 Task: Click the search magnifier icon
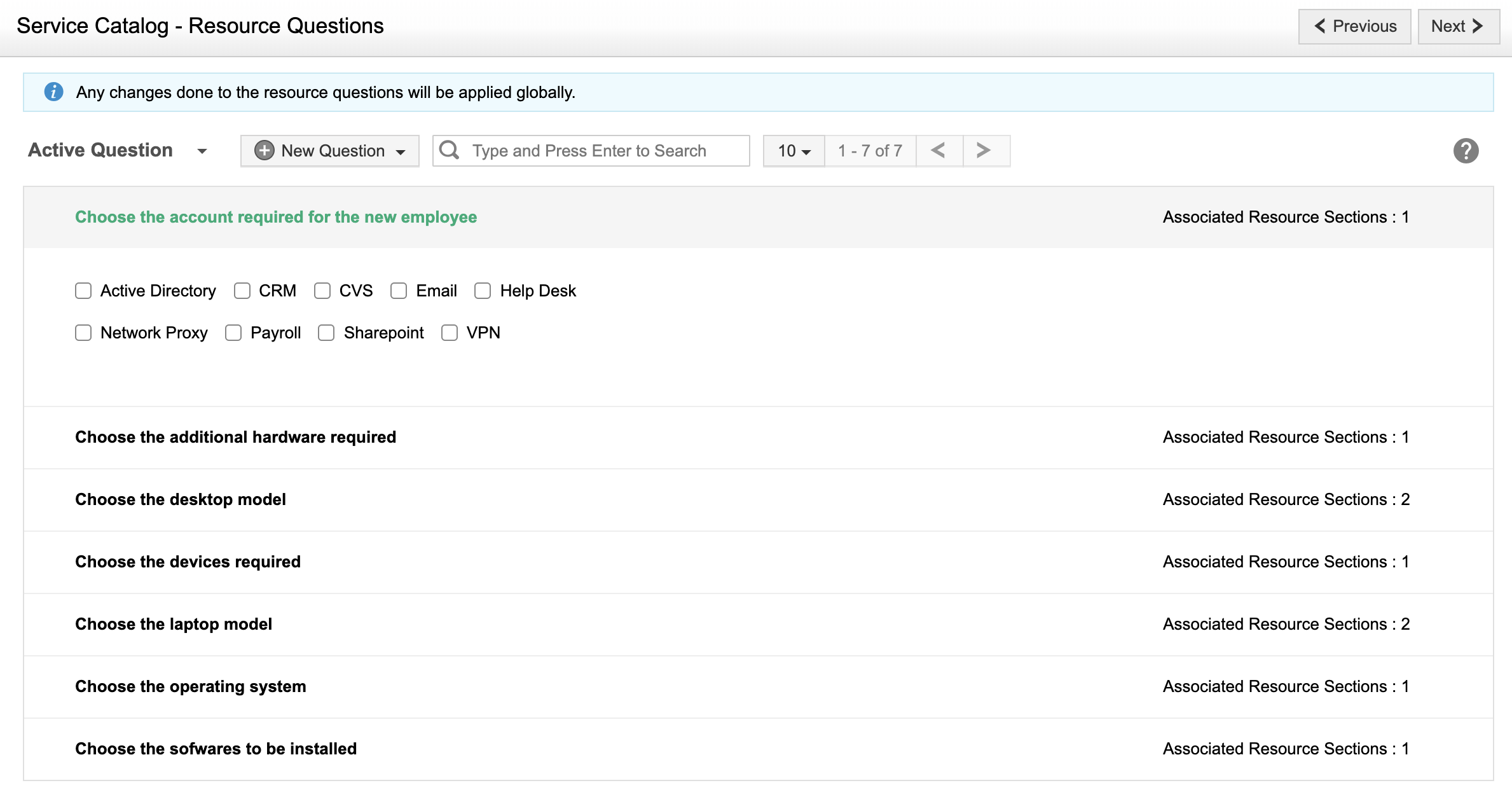tap(449, 150)
